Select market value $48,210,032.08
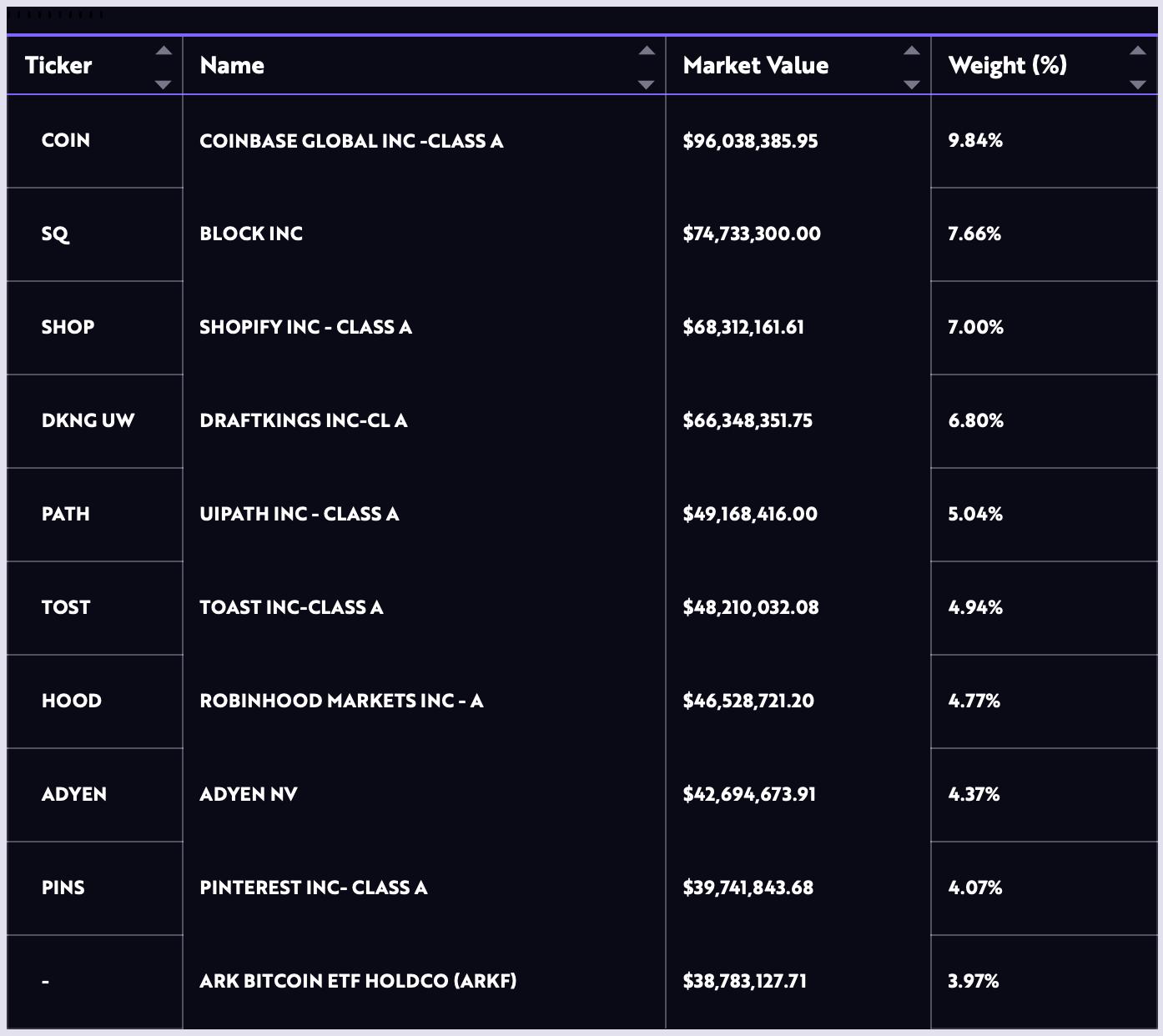 [750, 608]
